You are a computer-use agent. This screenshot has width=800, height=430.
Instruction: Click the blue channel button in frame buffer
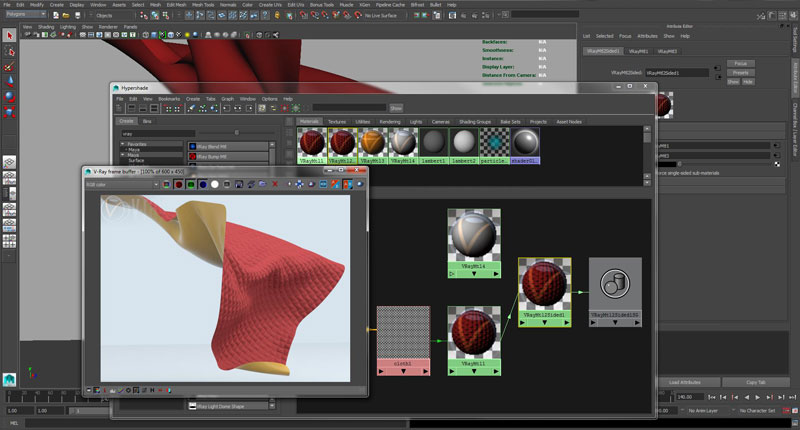tap(203, 184)
